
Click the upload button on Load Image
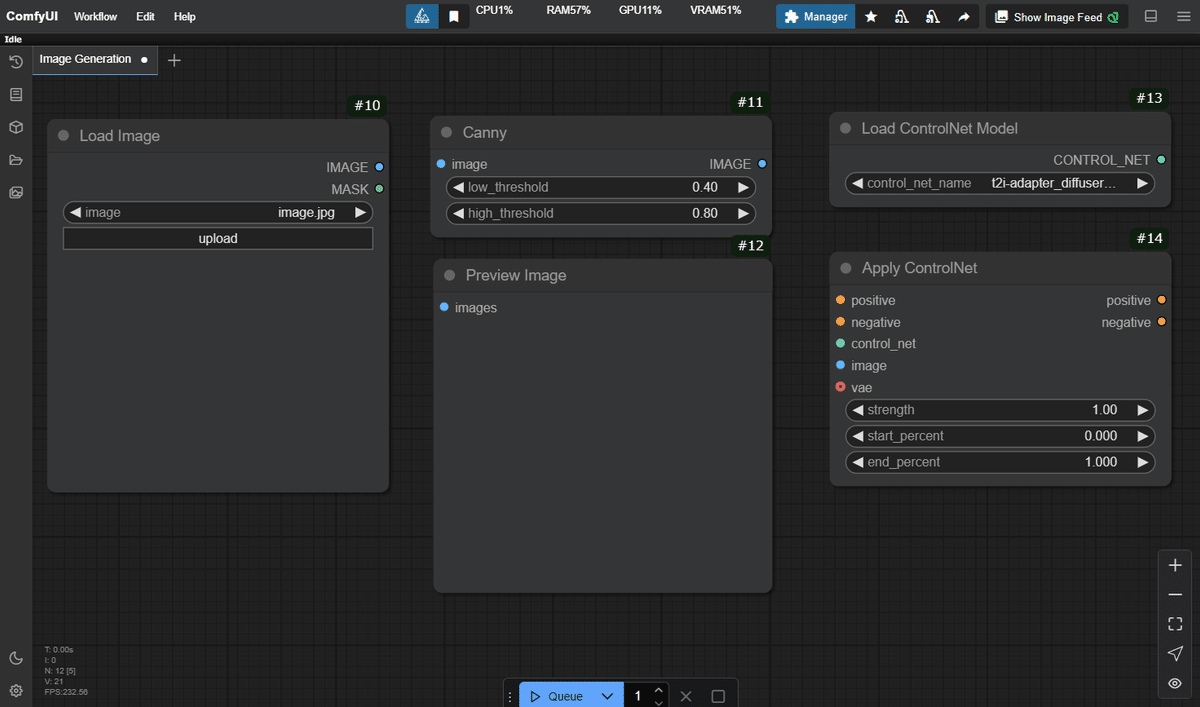click(x=217, y=238)
